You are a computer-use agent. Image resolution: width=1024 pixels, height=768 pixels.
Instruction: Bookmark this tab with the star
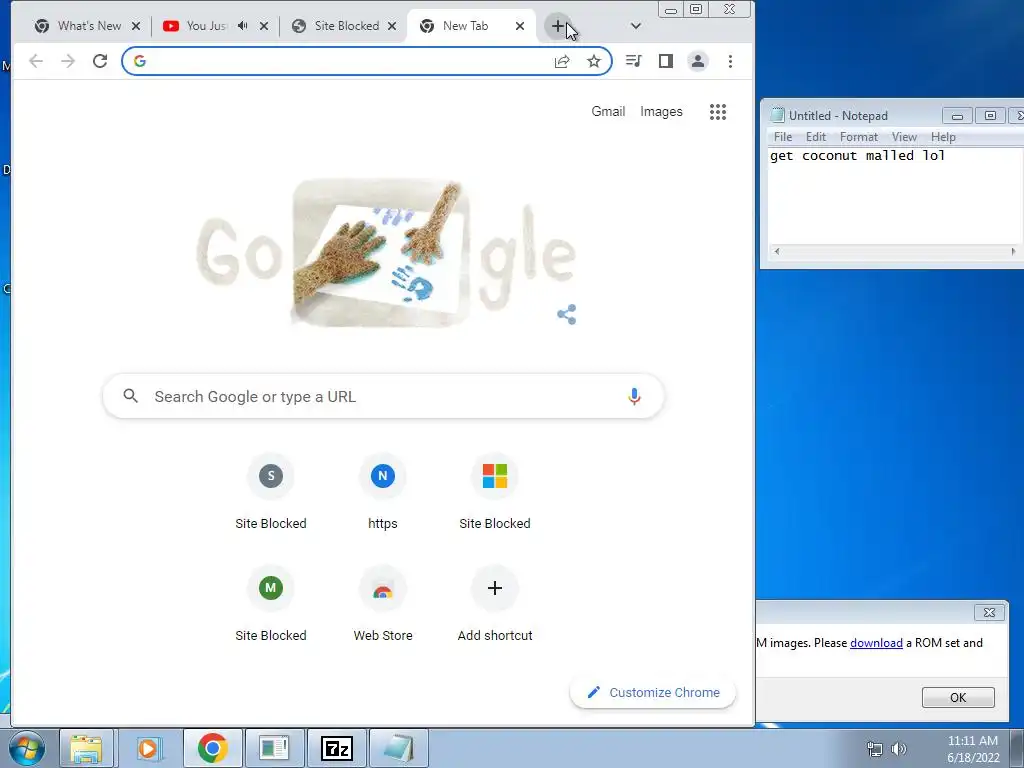tap(594, 61)
